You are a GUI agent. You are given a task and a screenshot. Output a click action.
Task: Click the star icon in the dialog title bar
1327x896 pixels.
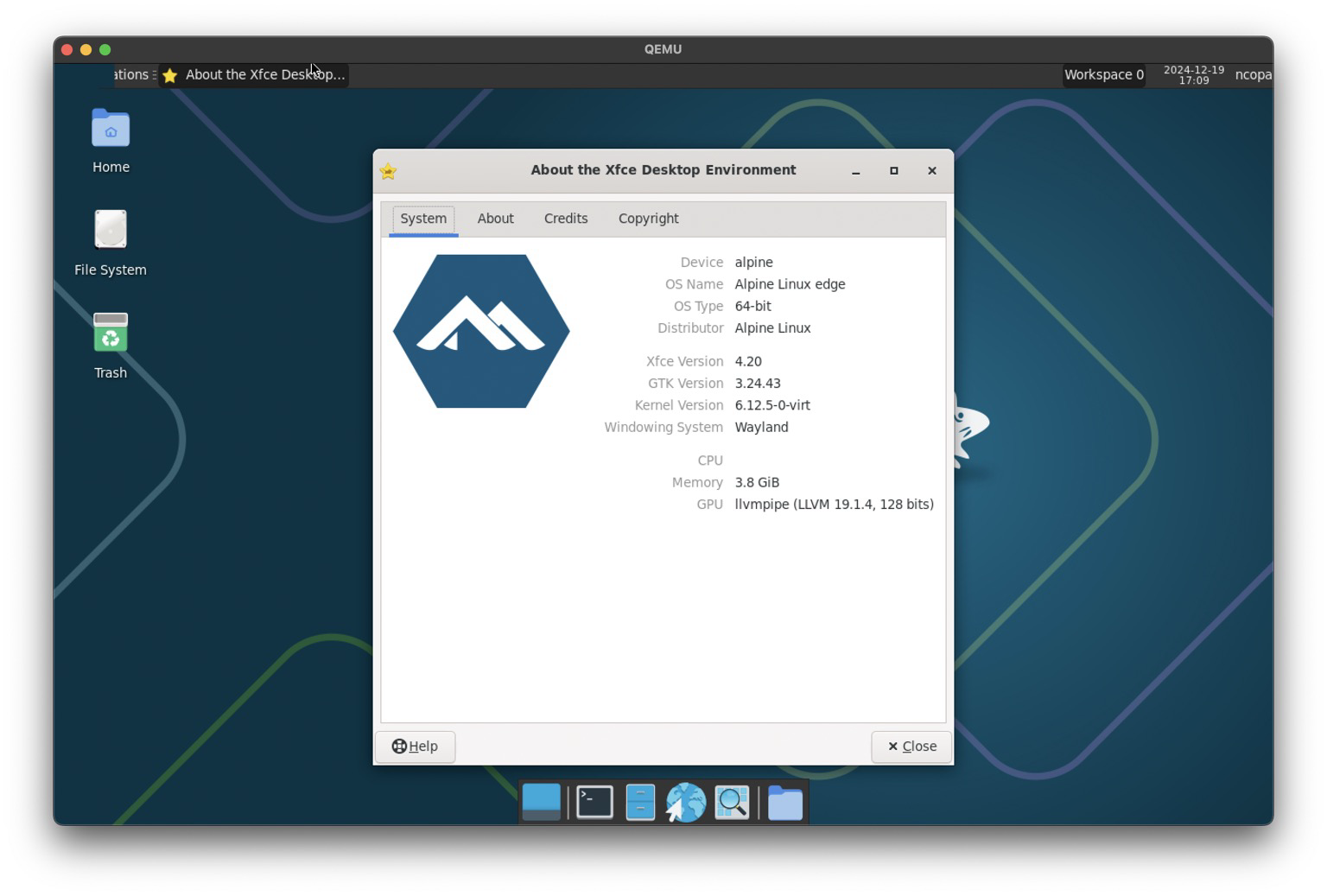[388, 171]
